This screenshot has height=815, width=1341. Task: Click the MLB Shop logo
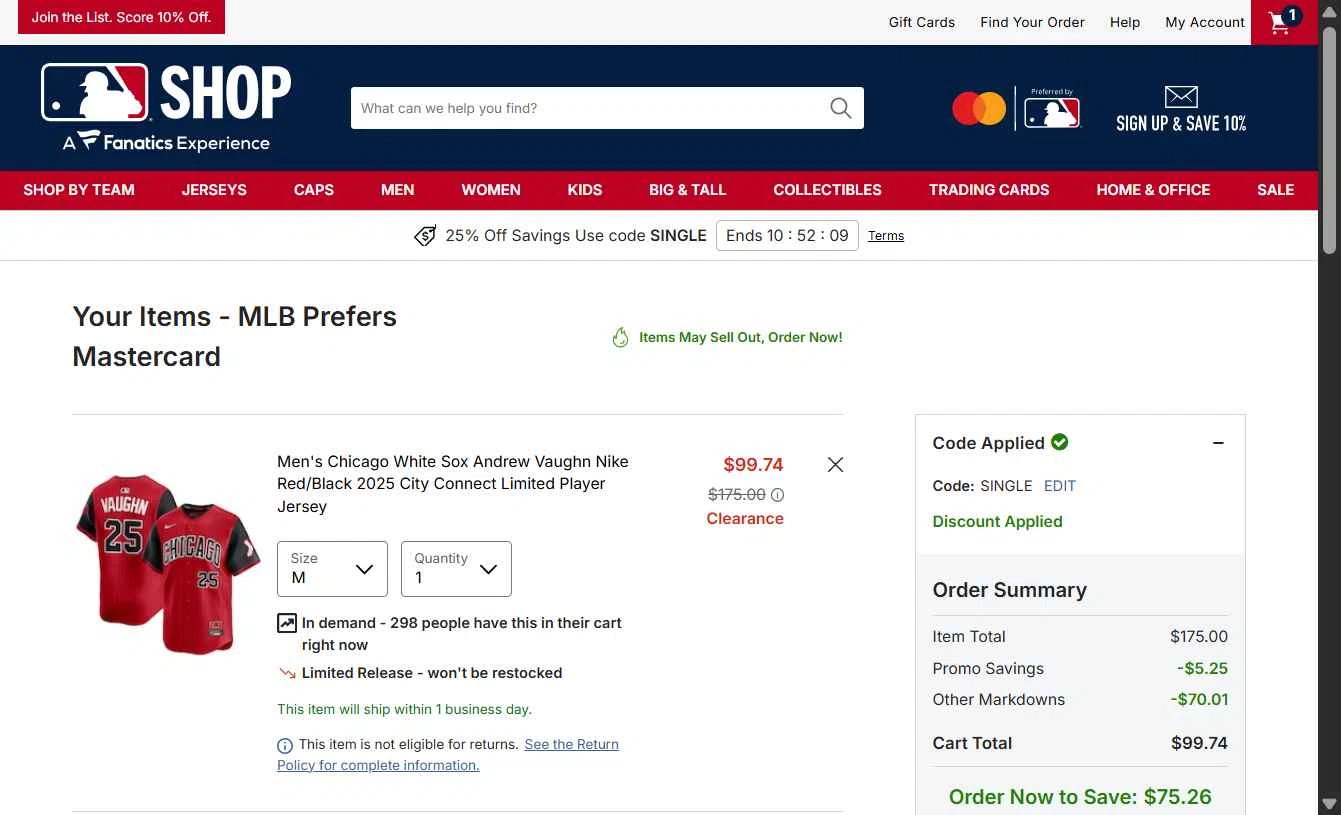pyautogui.click(x=166, y=107)
